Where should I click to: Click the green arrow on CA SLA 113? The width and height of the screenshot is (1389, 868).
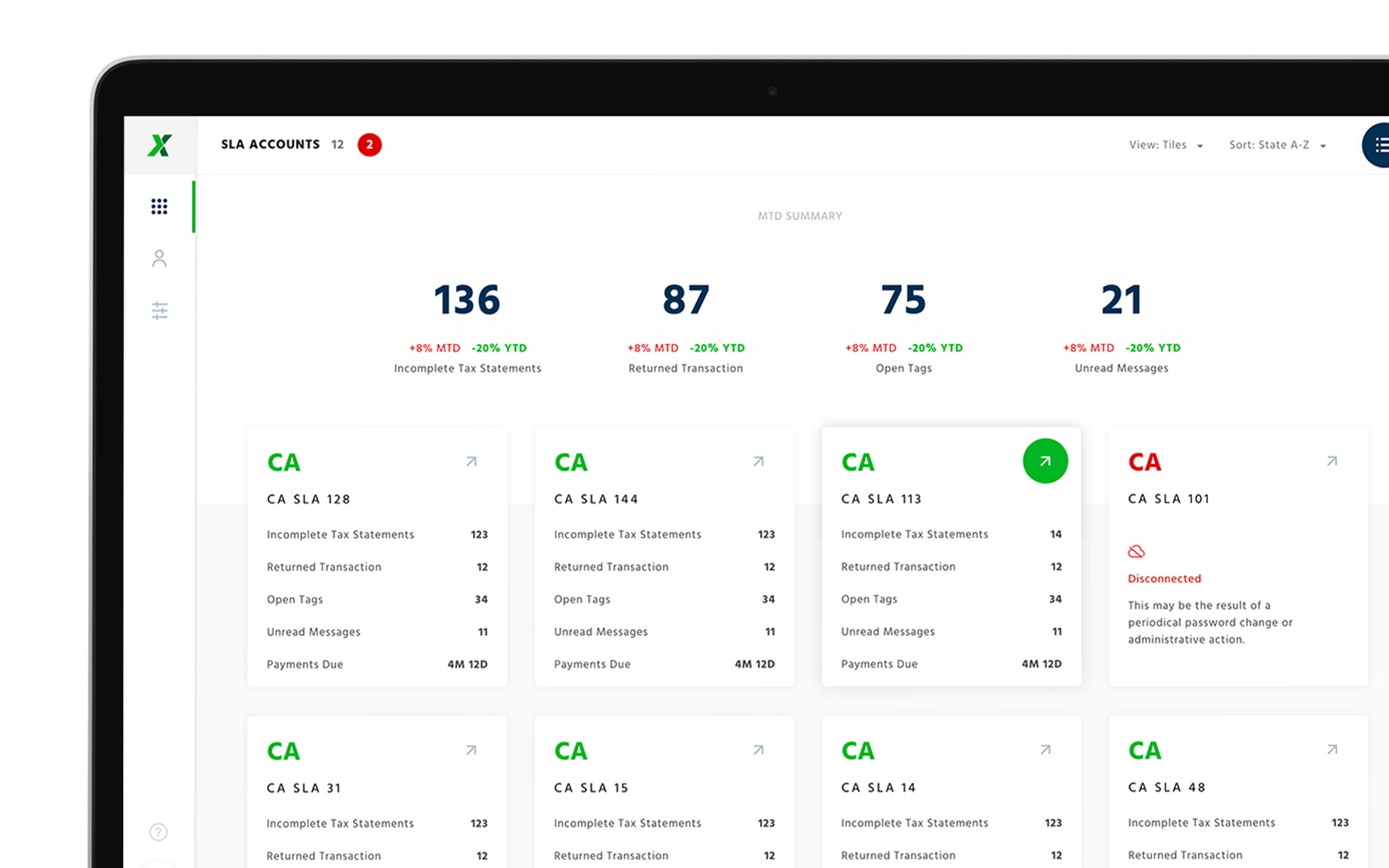1045,461
